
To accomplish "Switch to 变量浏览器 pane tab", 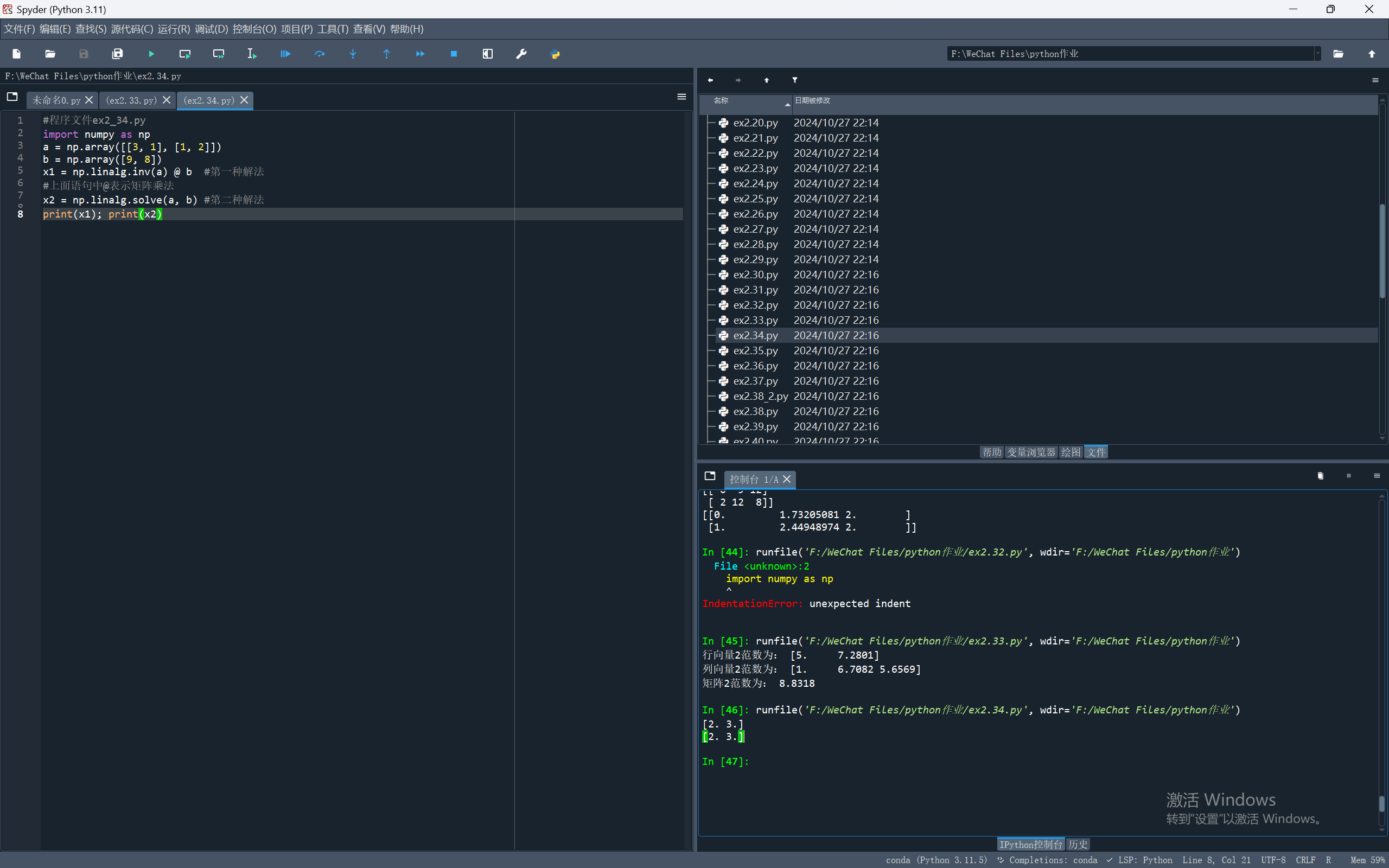I will (1031, 452).
